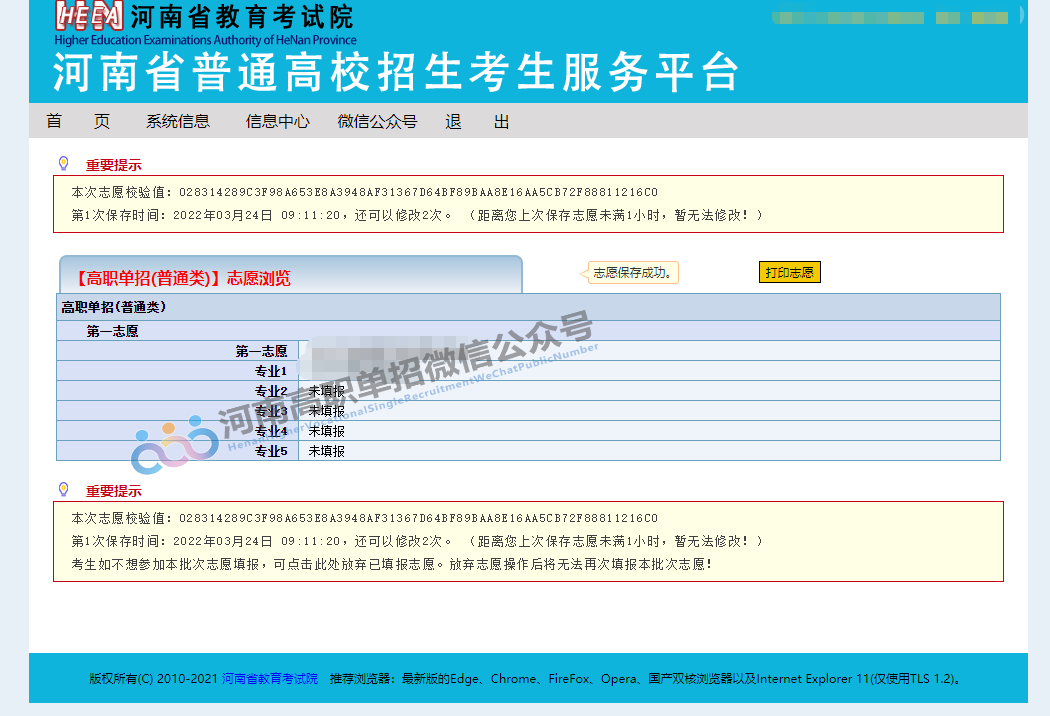Click the 第一志愿 section heading row

point(528,331)
